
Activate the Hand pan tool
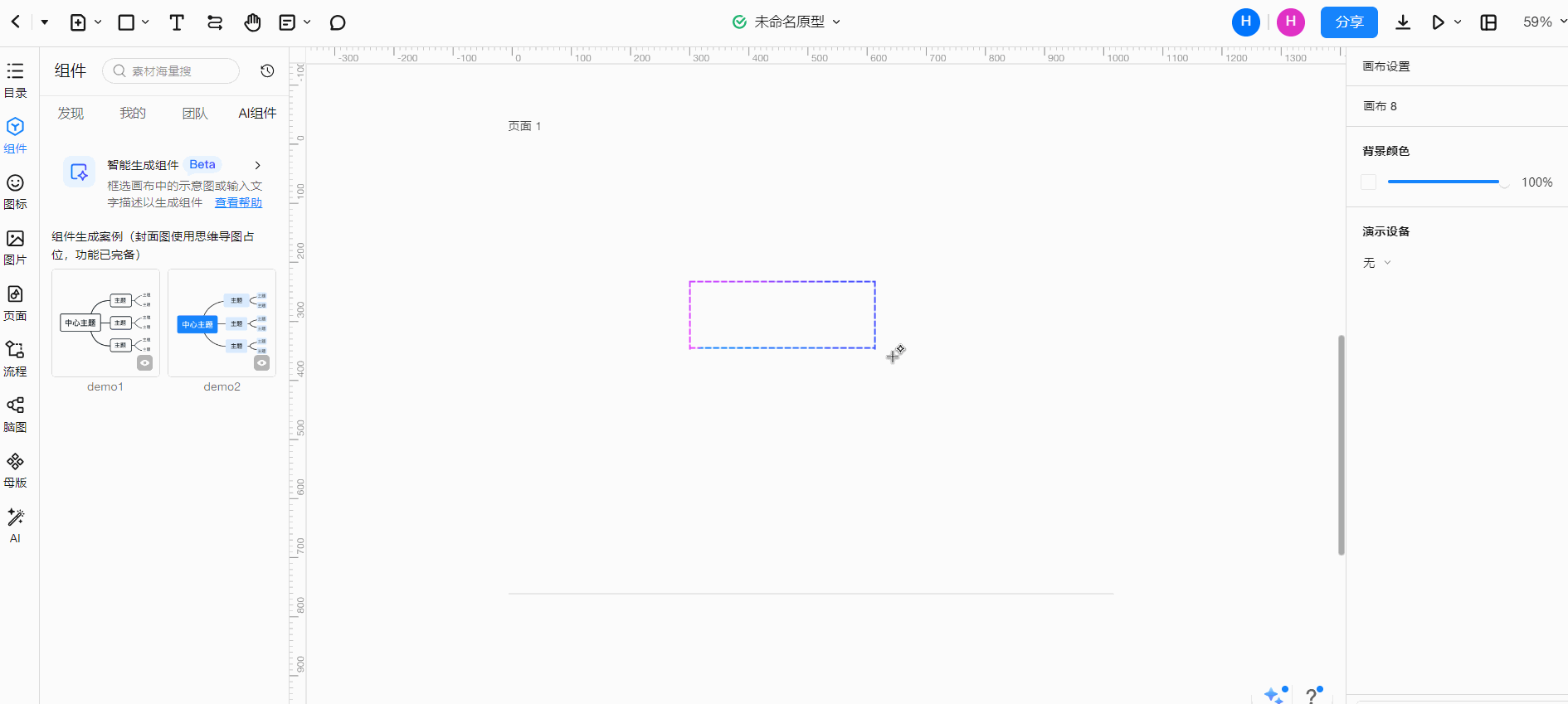252,22
